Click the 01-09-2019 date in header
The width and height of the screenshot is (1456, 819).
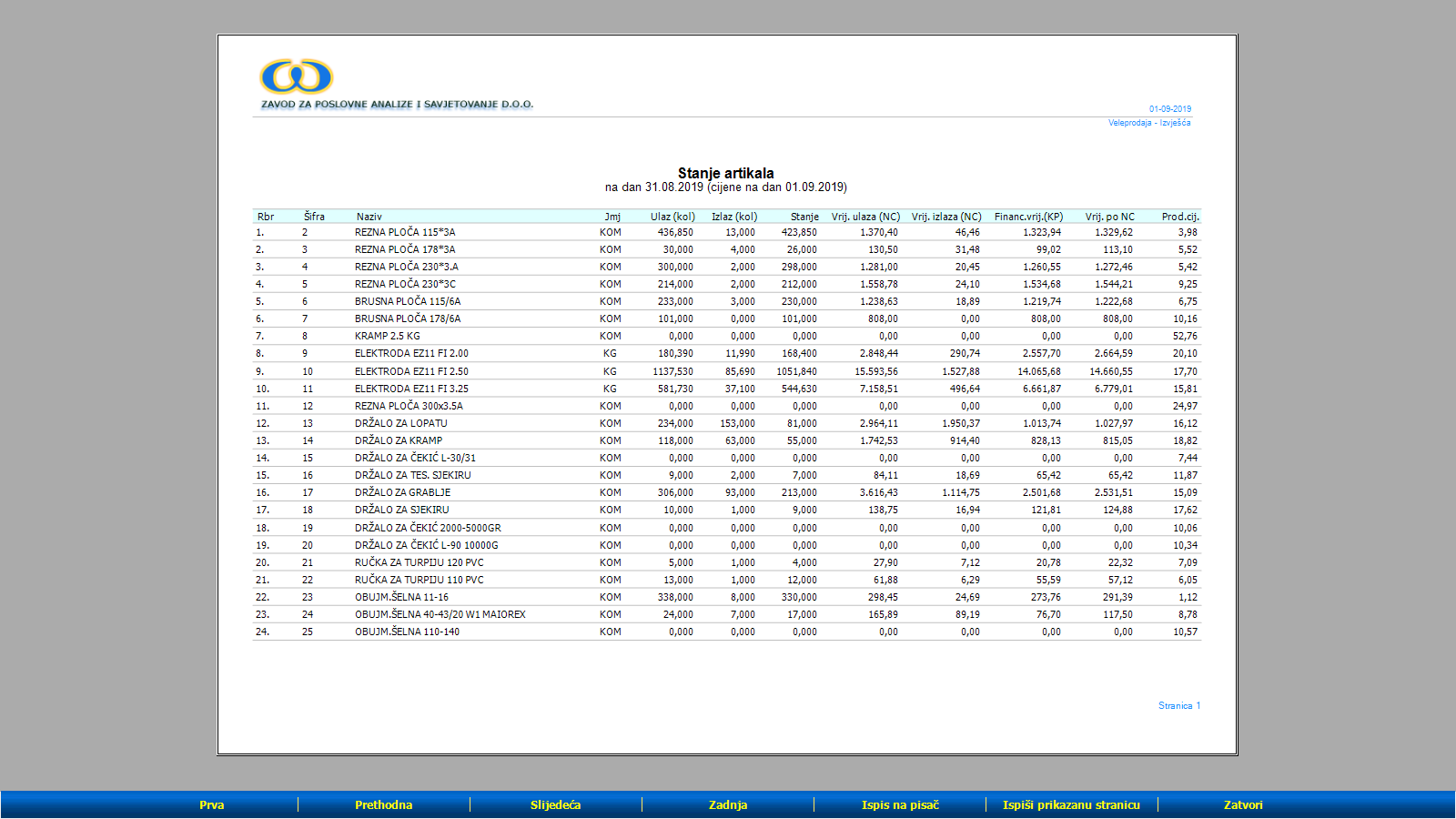[x=1169, y=109]
